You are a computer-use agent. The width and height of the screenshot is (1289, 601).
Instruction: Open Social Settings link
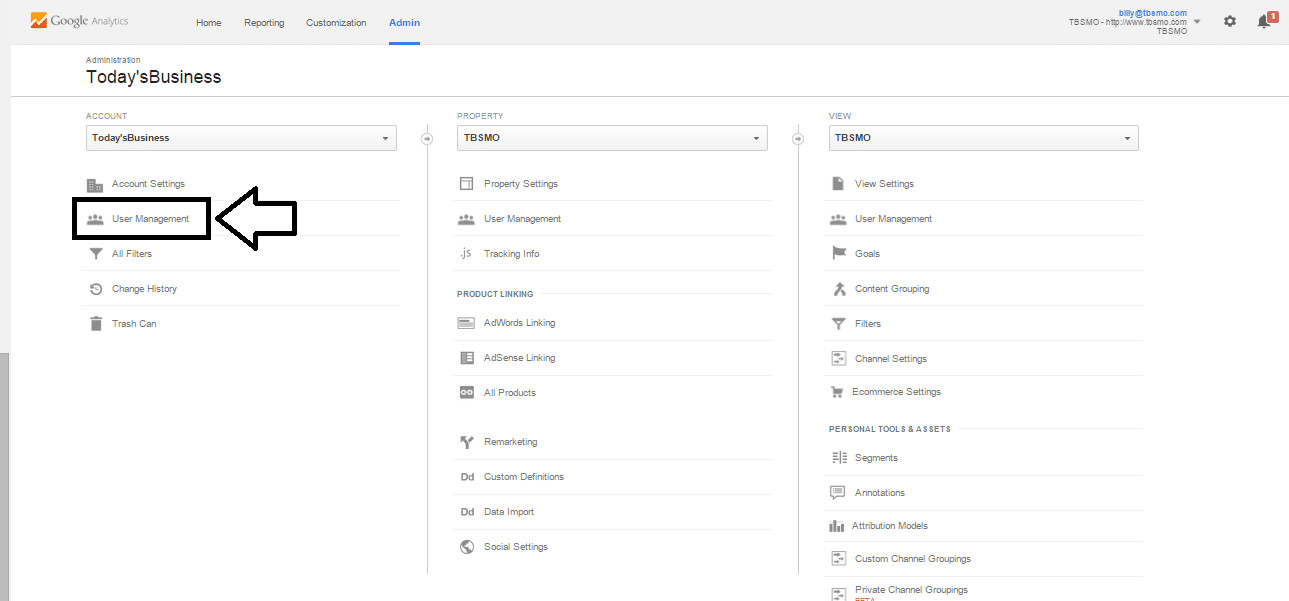516,547
